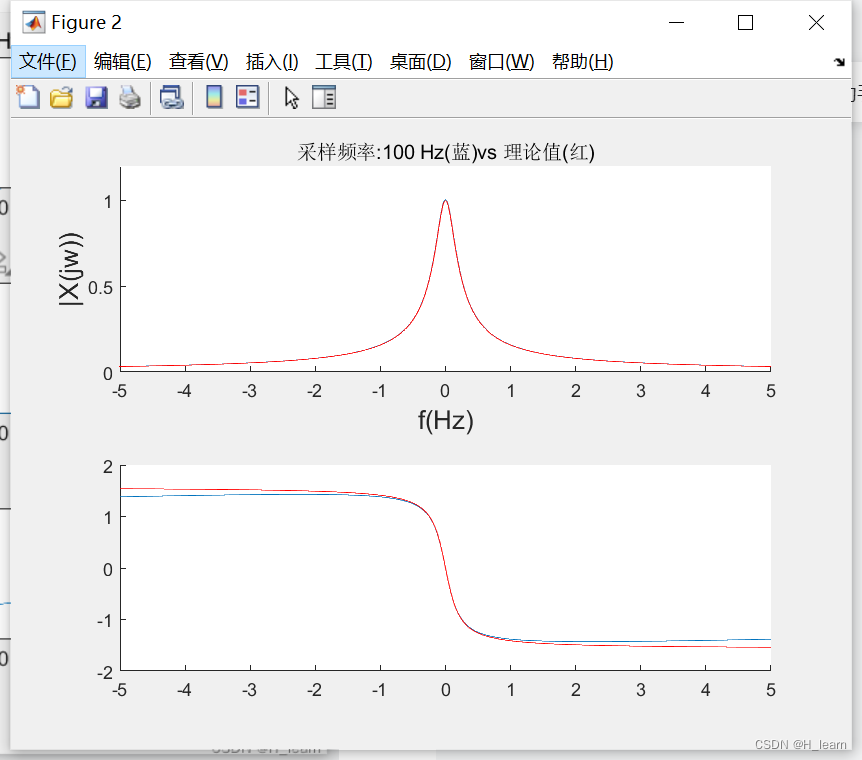Screen dimensions: 862x760
Task: Click the New Figure toolbar icon
Action: click(28, 97)
